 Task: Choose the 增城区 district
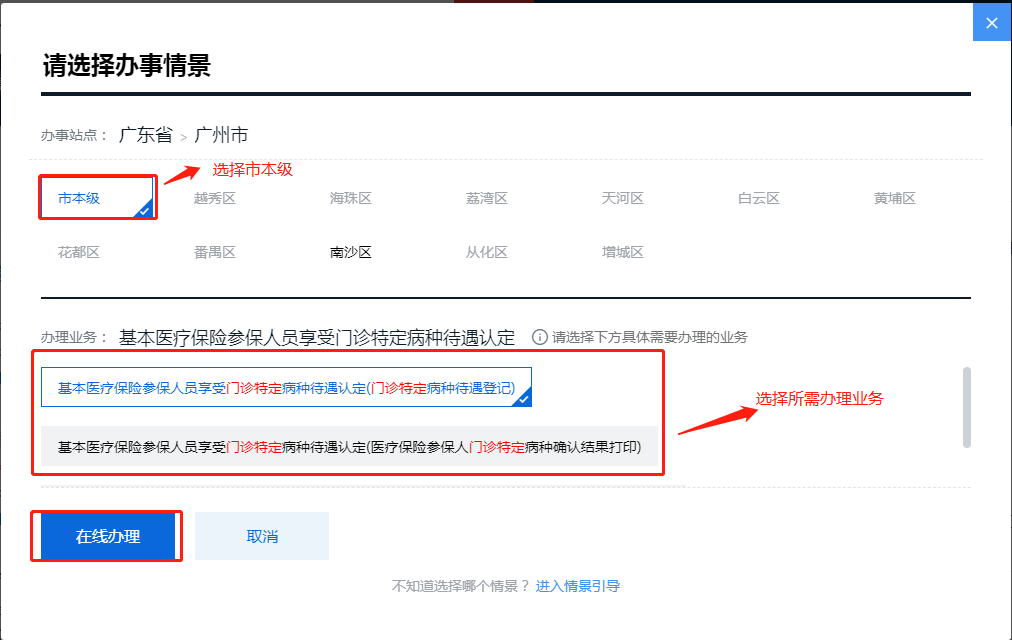622,251
